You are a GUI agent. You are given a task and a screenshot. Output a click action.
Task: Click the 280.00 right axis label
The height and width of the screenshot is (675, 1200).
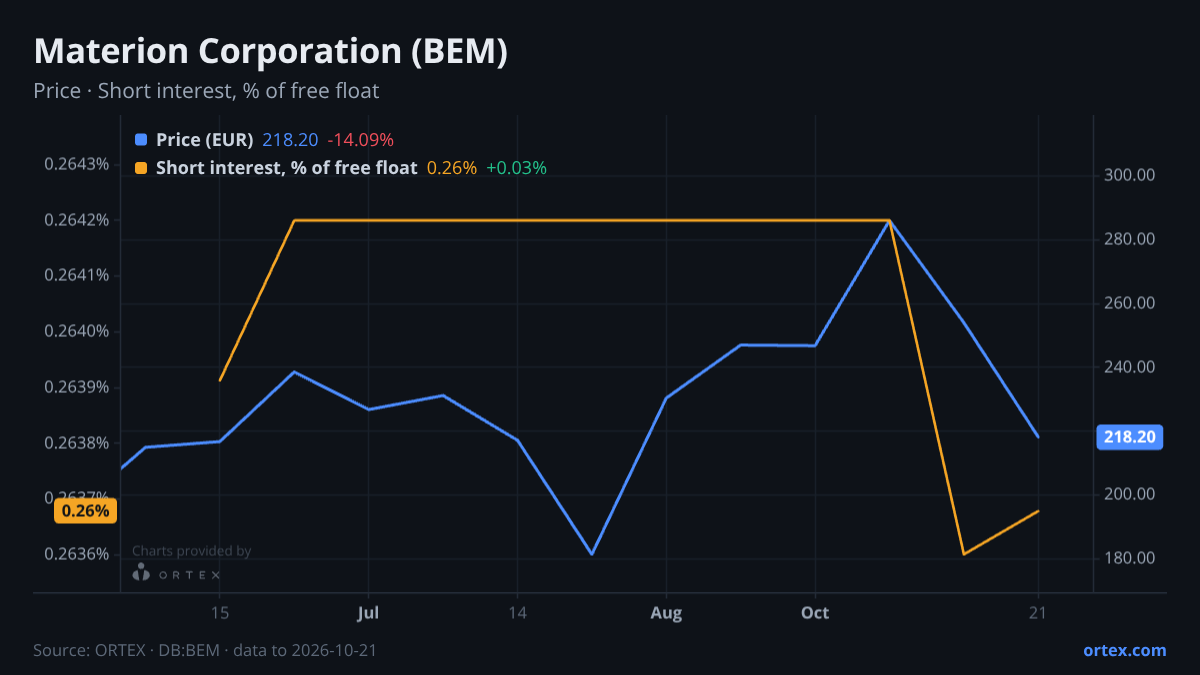pyautogui.click(x=1131, y=239)
